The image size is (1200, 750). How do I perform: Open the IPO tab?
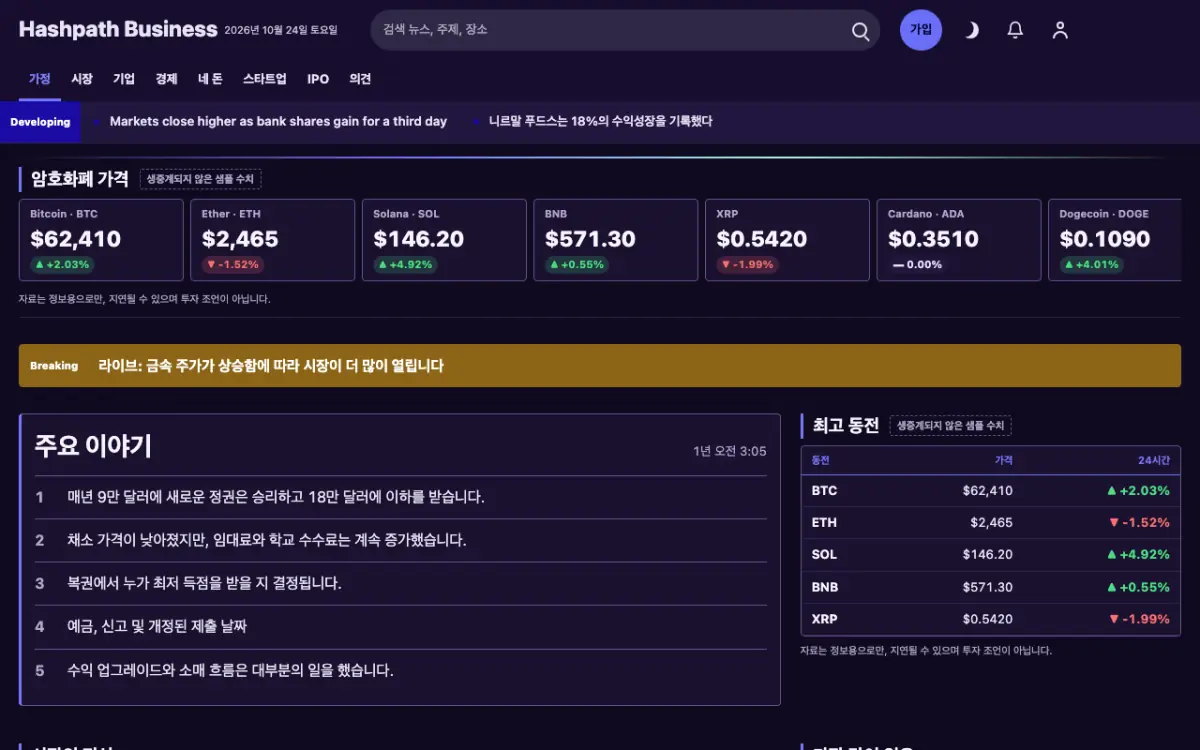[x=318, y=79]
